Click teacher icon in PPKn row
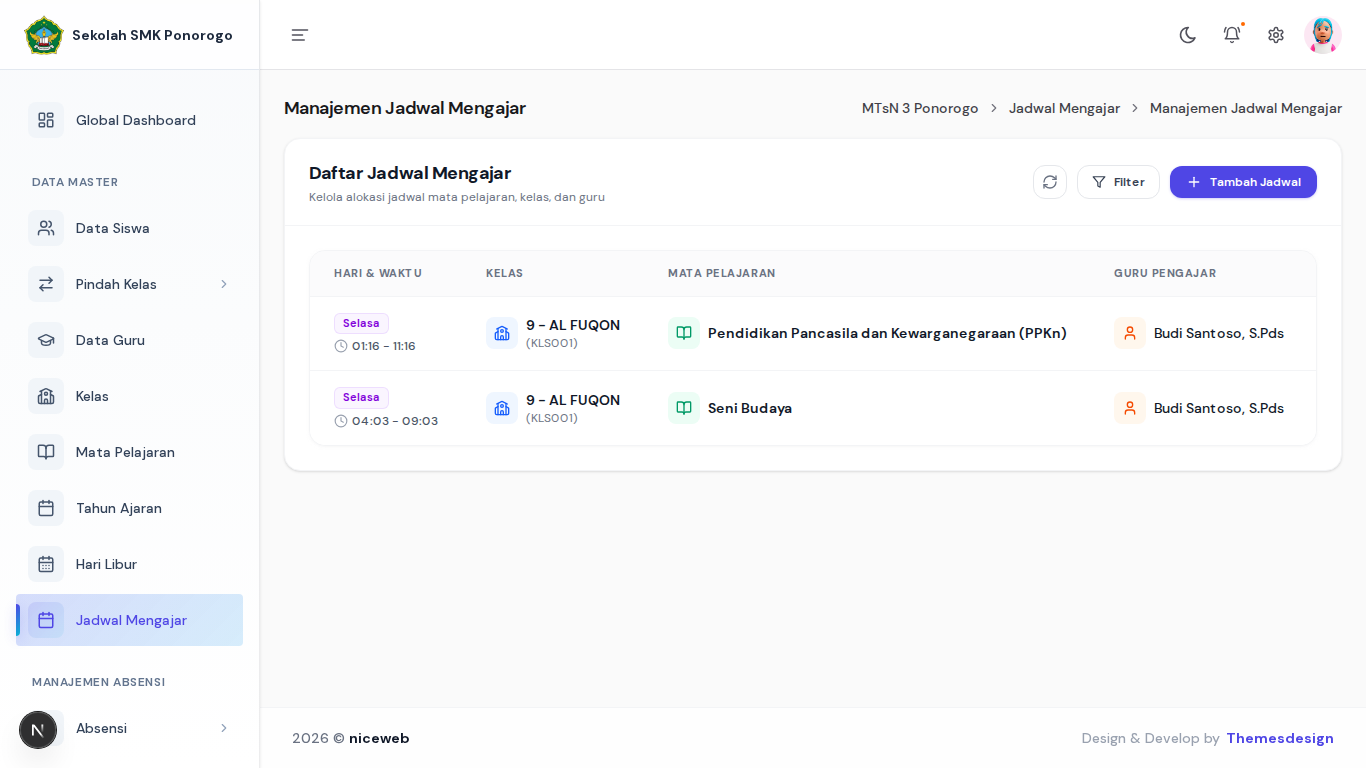 pyautogui.click(x=1130, y=333)
